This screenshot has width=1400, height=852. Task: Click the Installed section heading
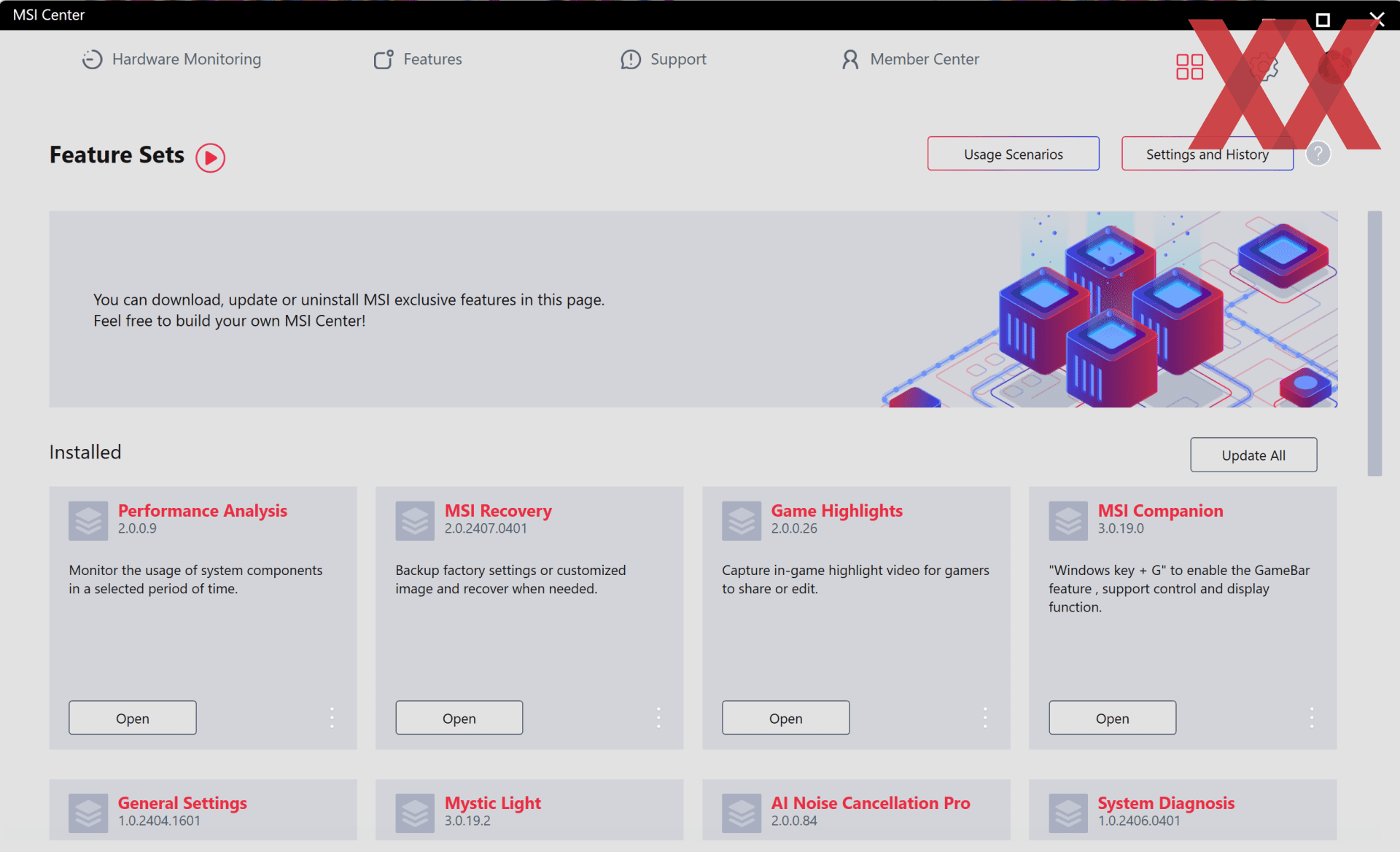85,452
